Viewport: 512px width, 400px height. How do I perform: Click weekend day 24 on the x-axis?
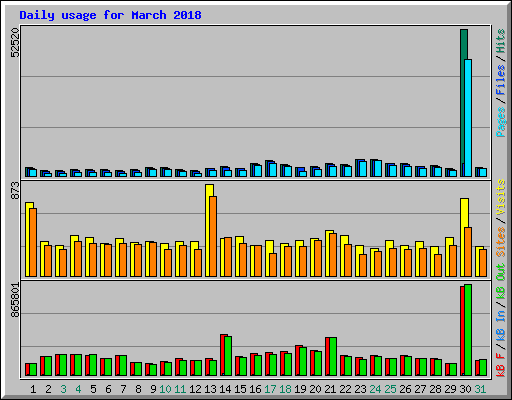pos(375,389)
